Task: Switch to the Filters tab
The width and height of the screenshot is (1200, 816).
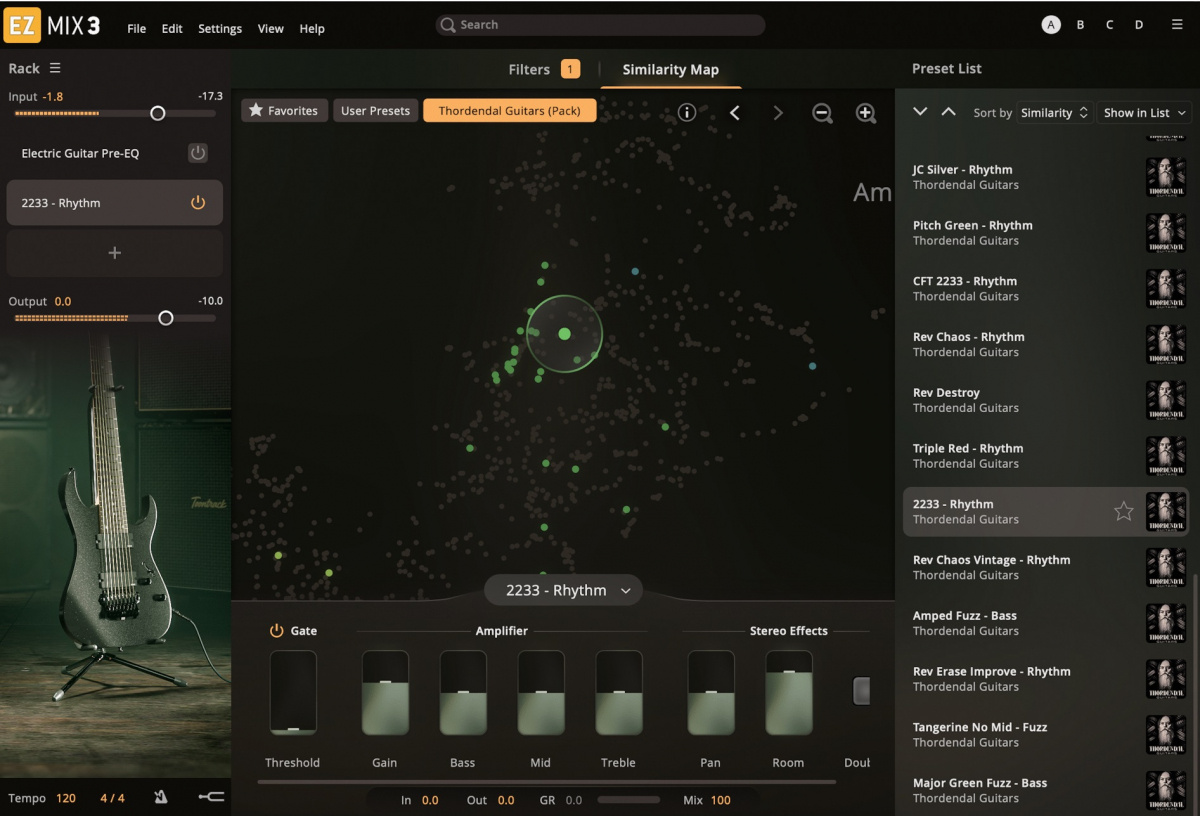Action: point(529,69)
